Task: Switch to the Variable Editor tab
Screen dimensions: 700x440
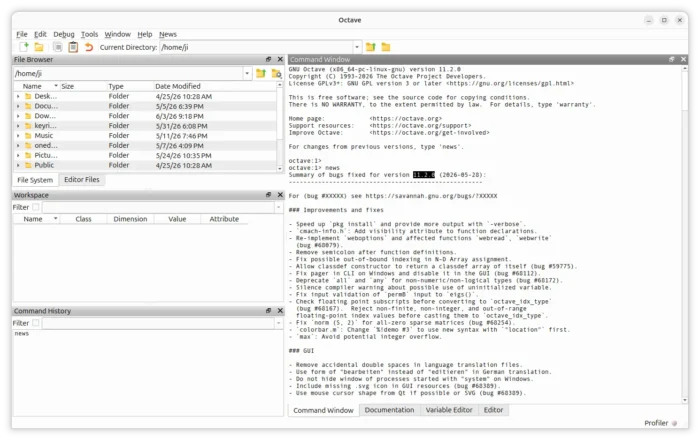Action: (449, 410)
